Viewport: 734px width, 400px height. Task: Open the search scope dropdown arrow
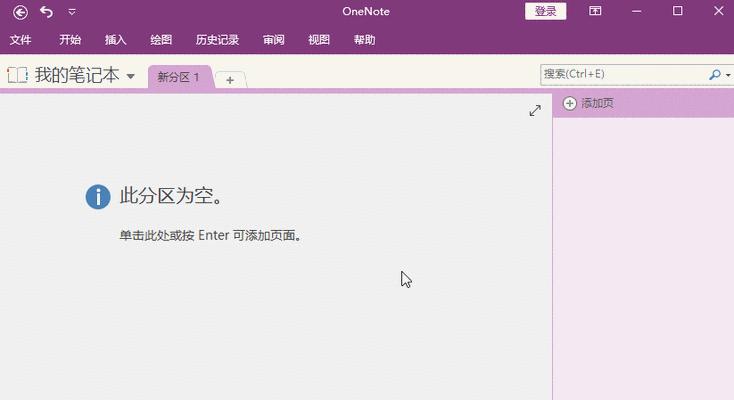click(728, 75)
